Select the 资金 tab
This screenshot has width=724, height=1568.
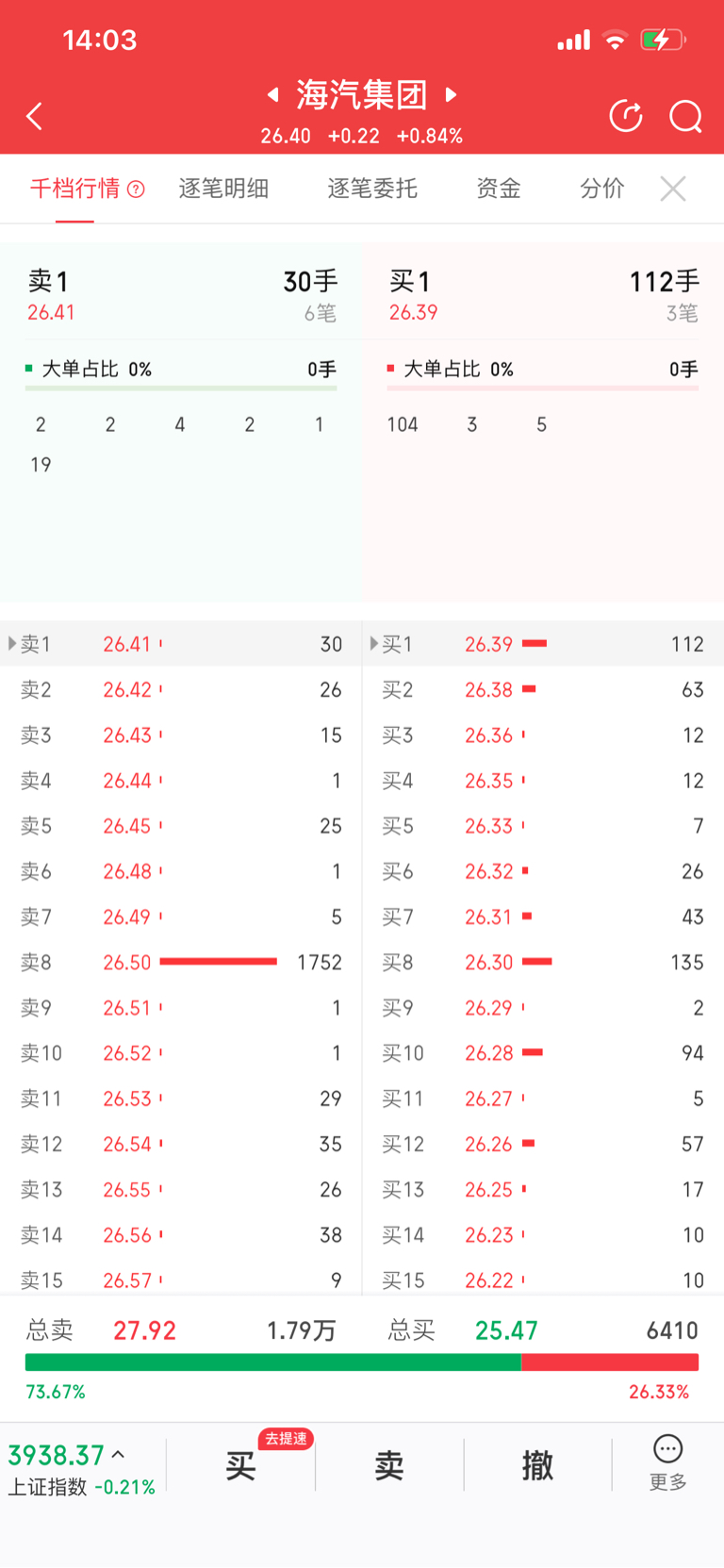click(498, 189)
